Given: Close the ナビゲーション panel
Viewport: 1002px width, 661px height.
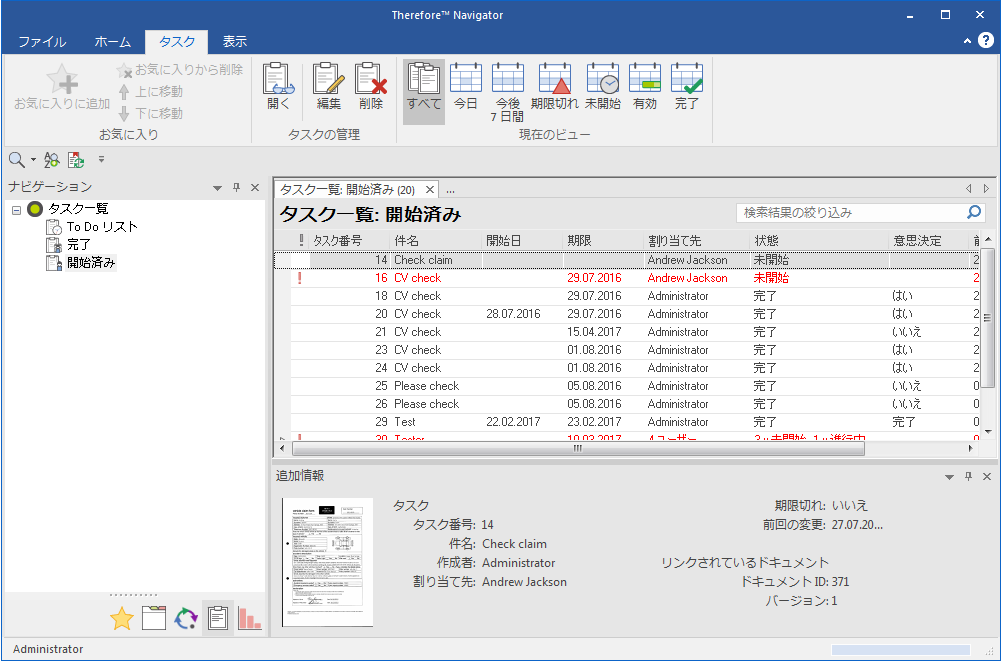Looking at the screenshot, I should click(x=255, y=187).
